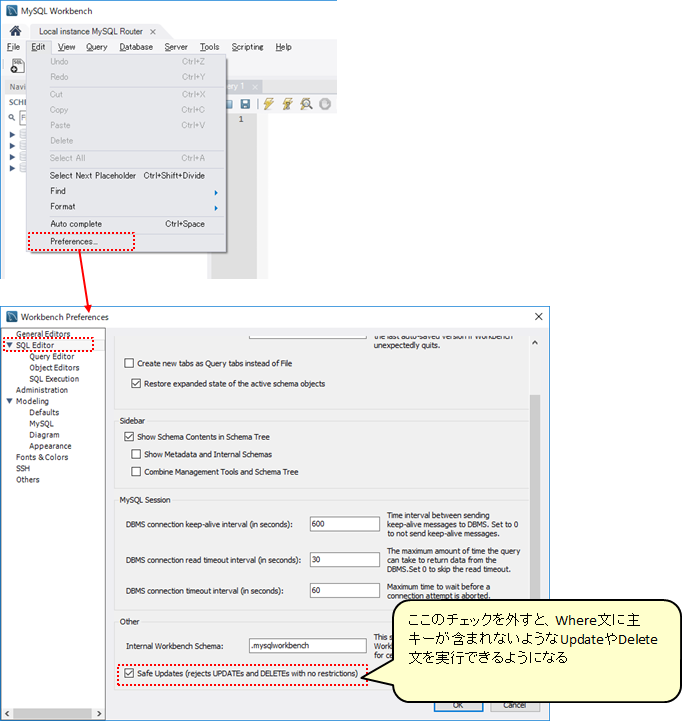The width and height of the screenshot is (682, 721).
Task: Expand the fourth schema in navigator
Action: [12, 168]
